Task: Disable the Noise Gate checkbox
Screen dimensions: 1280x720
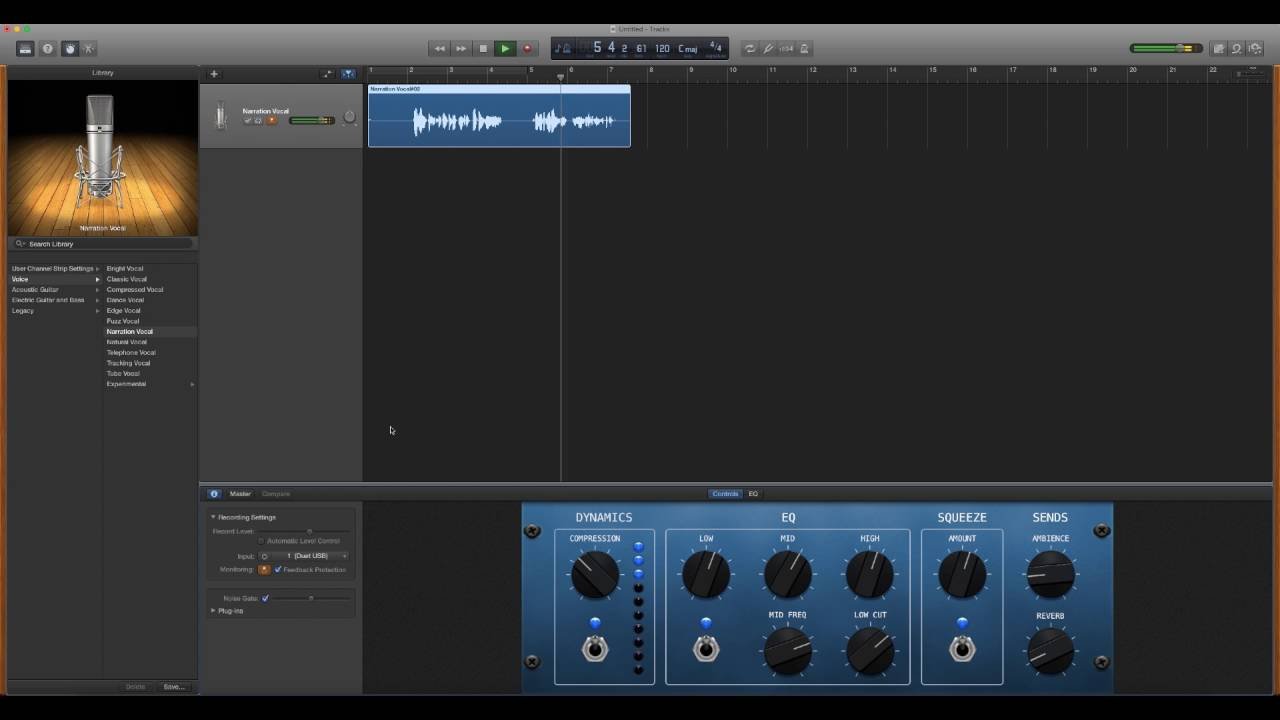Action: pyautogui.click(x=265, y=598)
